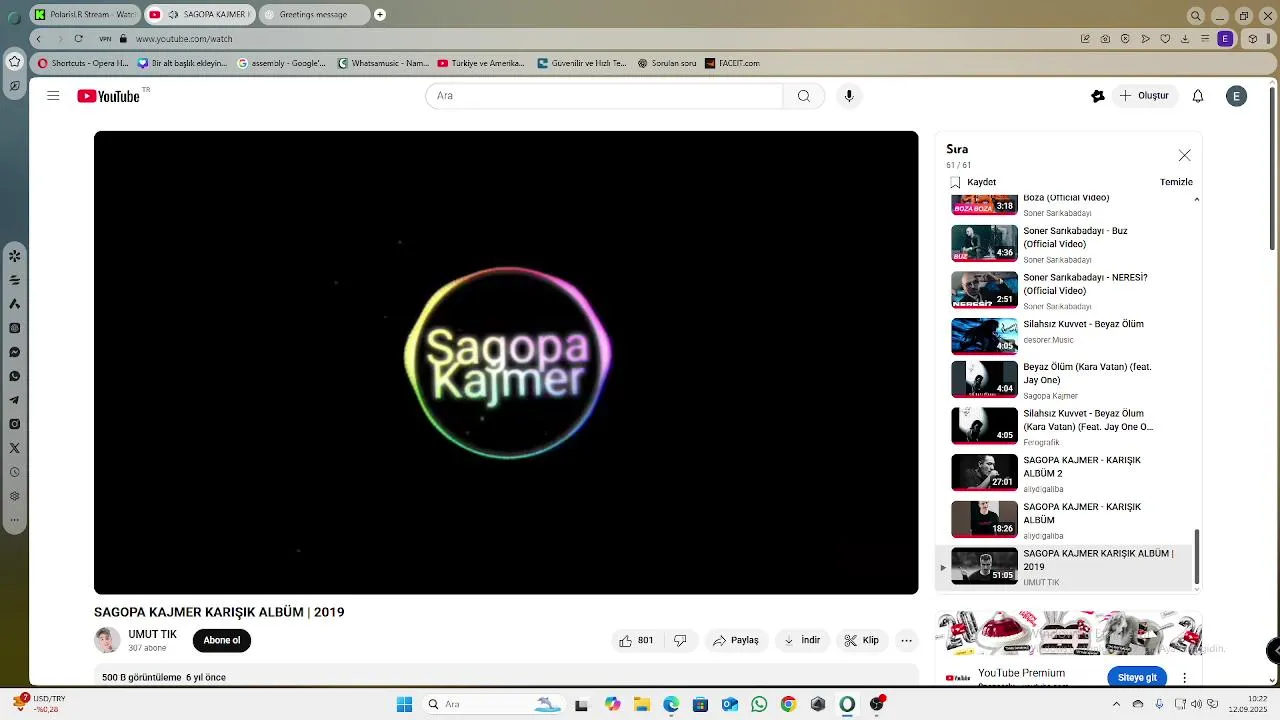Open YouTube hamburger guide menu
The width and height of the screenshot is (1280, 720).
click(x=53, y=96)
